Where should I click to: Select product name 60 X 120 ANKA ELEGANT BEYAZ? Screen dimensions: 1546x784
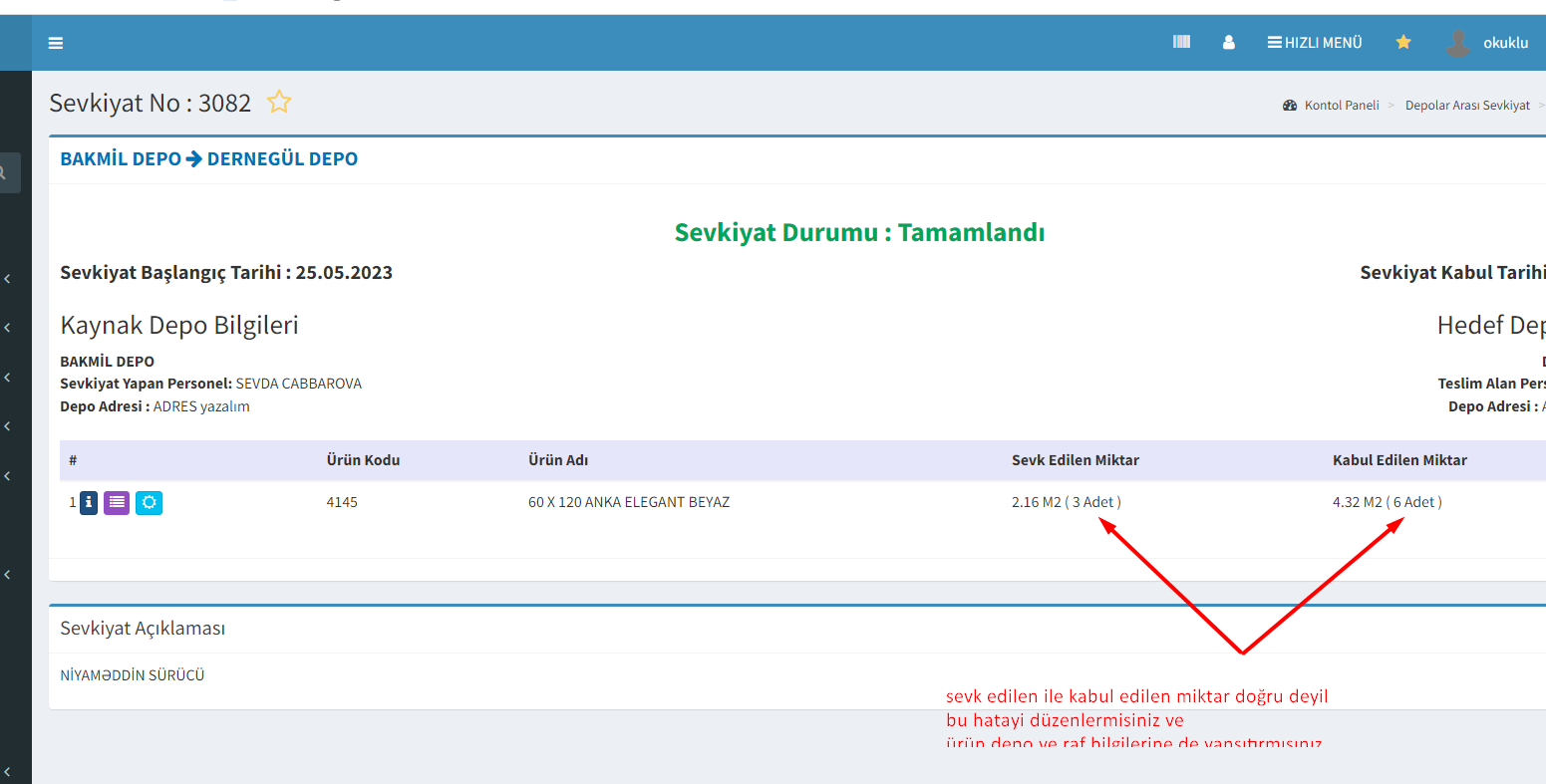pos(628,502)
